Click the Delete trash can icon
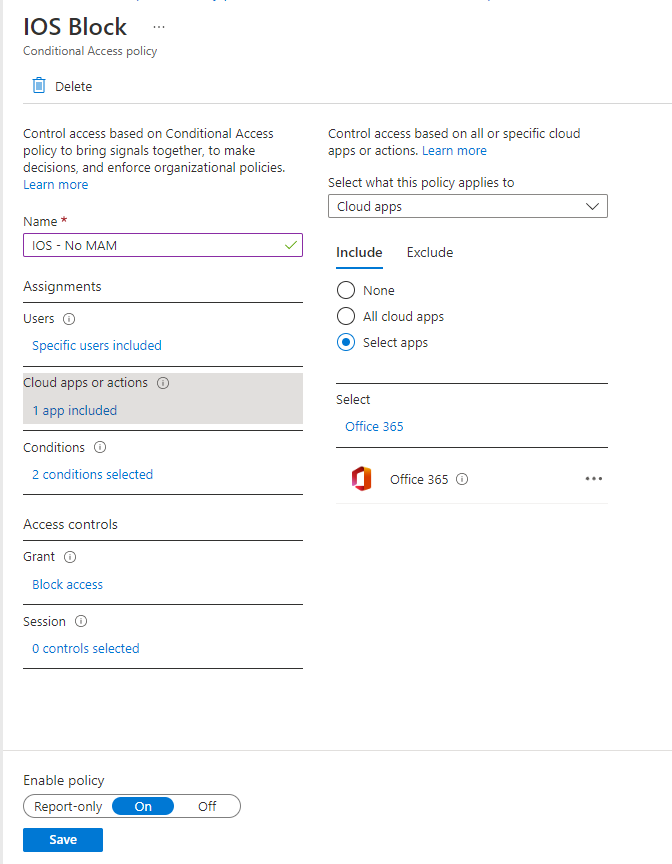 click(x=39, y=85)
